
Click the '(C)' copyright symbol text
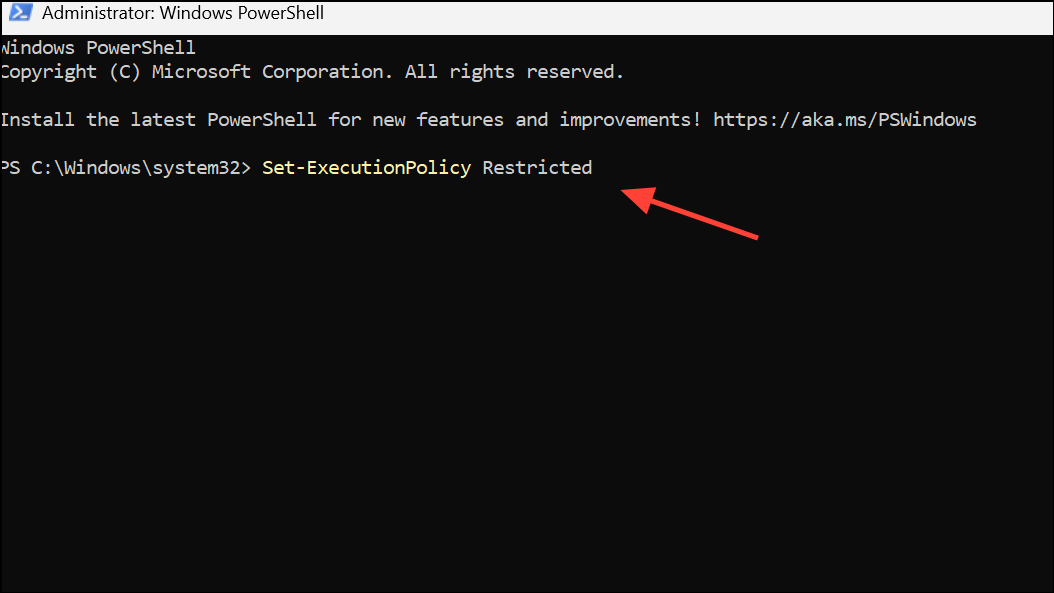125,72
